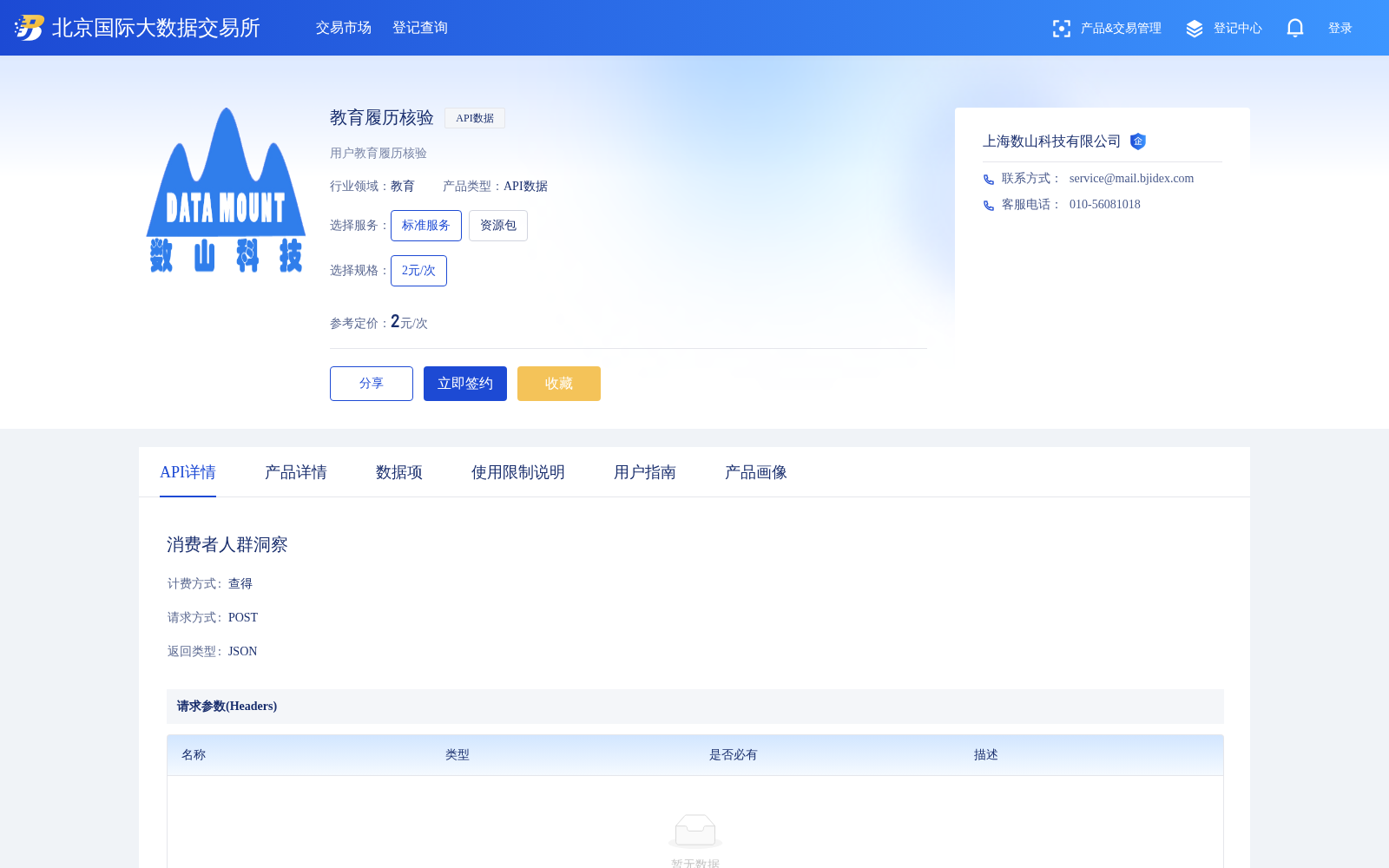
Task: Click the 教育履历核验 product title
Action: pos(382,118)
